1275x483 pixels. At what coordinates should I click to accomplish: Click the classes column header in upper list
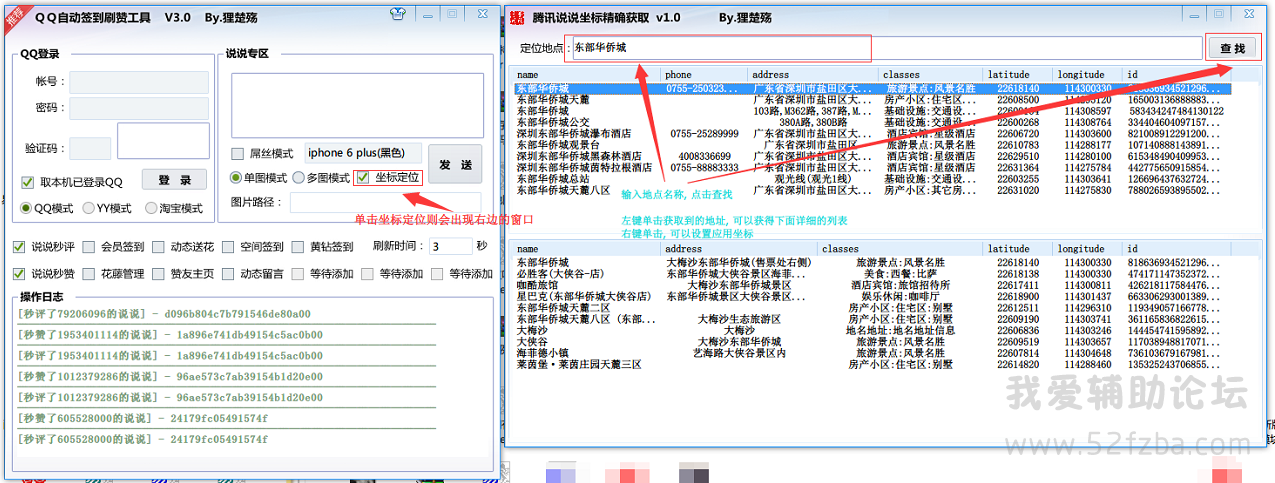(930, 75)
